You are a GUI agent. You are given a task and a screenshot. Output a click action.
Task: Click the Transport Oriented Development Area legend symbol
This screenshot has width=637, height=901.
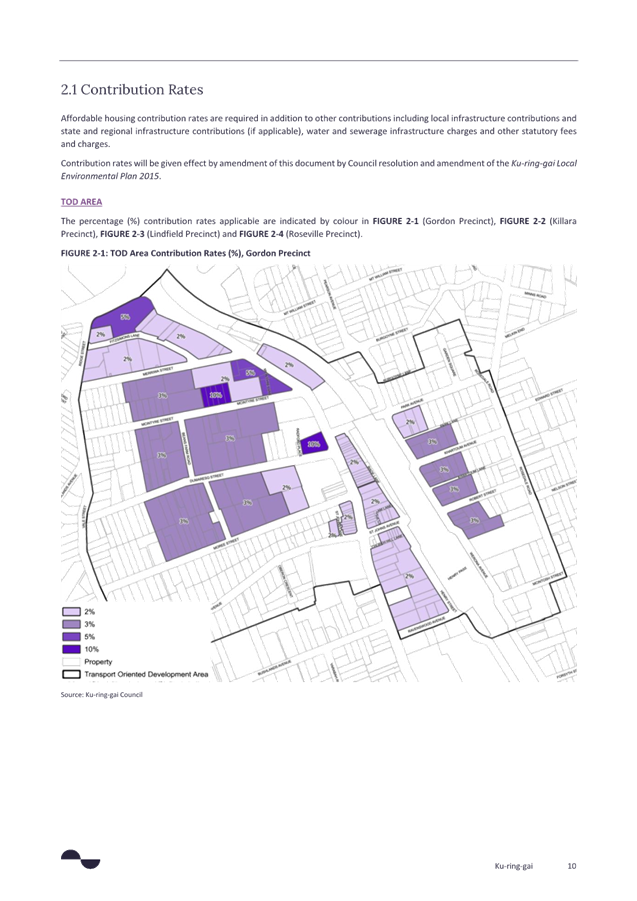(x=72, y=674)
